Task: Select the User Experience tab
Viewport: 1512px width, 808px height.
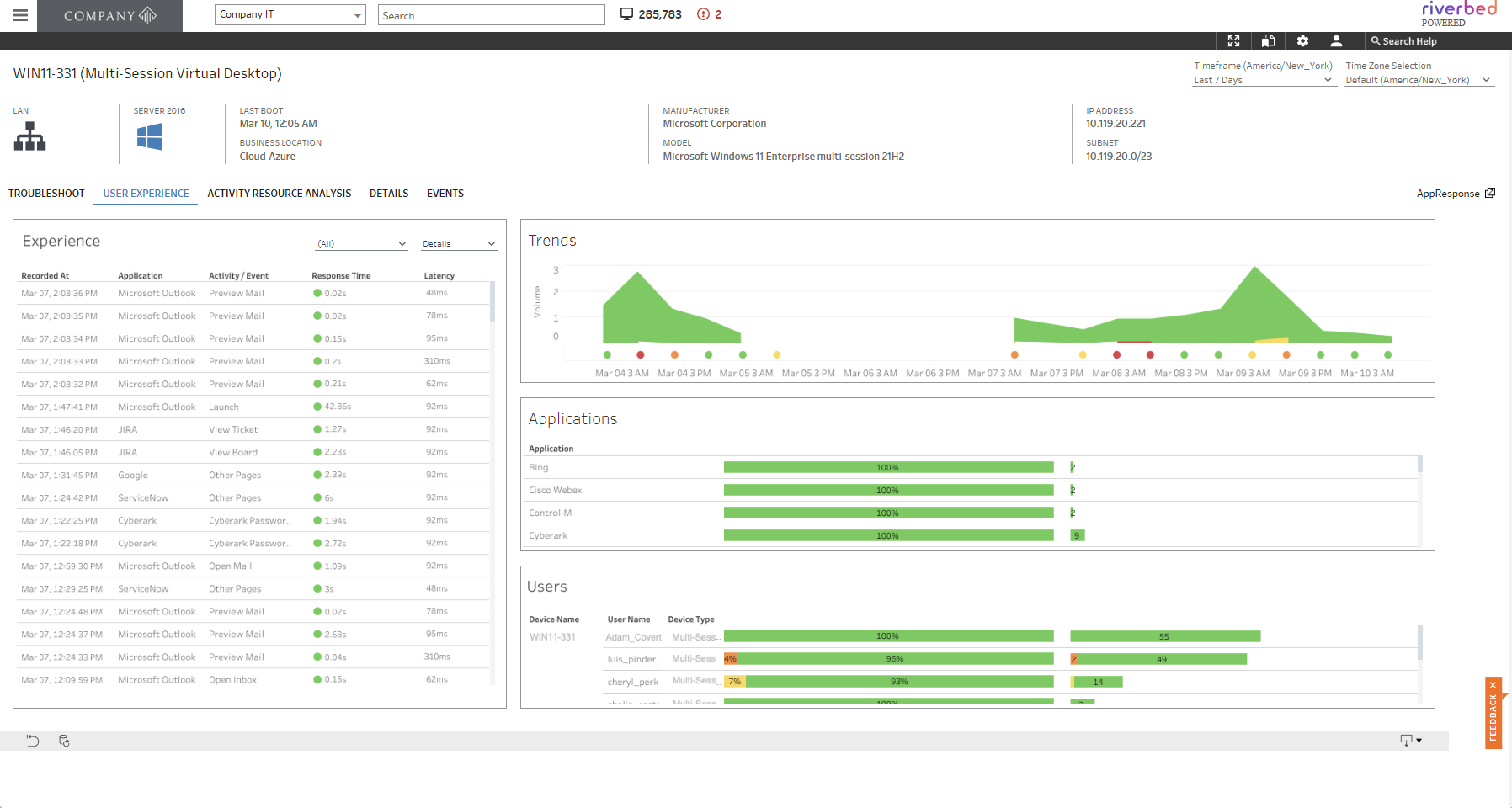Action: (146, 194)
